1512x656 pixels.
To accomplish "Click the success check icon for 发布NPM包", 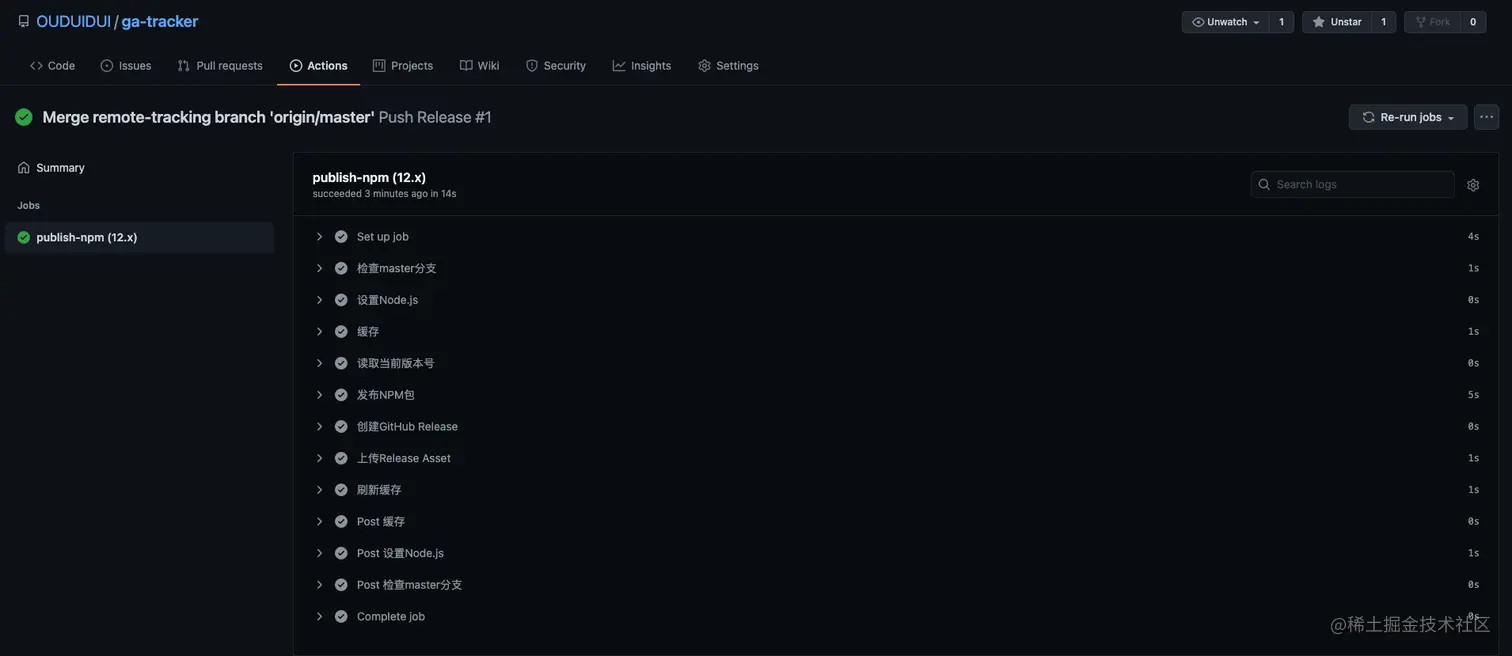I will point(341,395).
